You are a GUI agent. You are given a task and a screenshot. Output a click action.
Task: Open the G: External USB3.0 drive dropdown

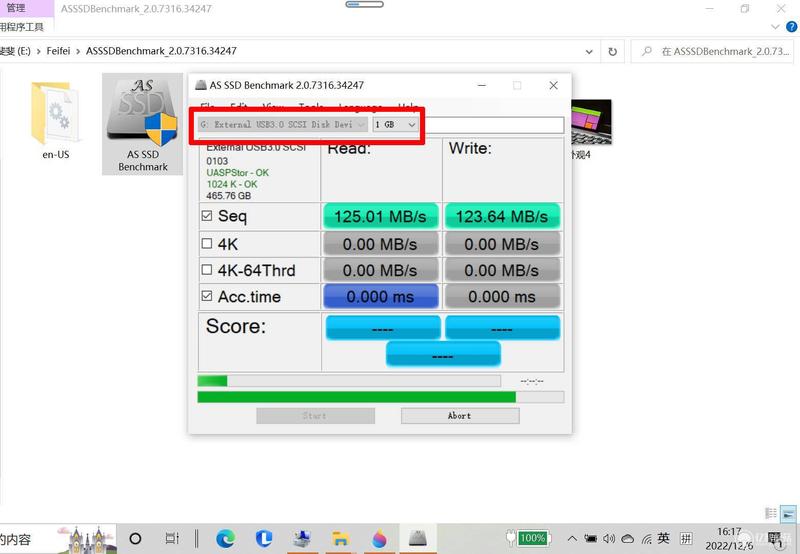pos(283,124)
